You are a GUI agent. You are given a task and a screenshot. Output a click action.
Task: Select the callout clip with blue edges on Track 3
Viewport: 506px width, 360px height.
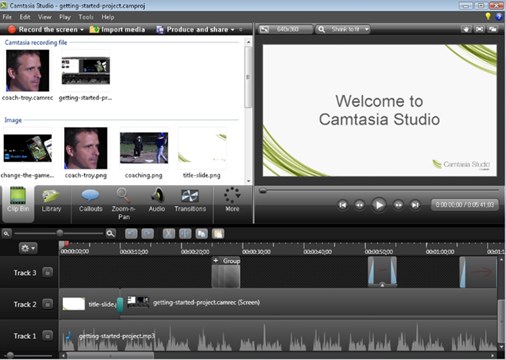382,272
